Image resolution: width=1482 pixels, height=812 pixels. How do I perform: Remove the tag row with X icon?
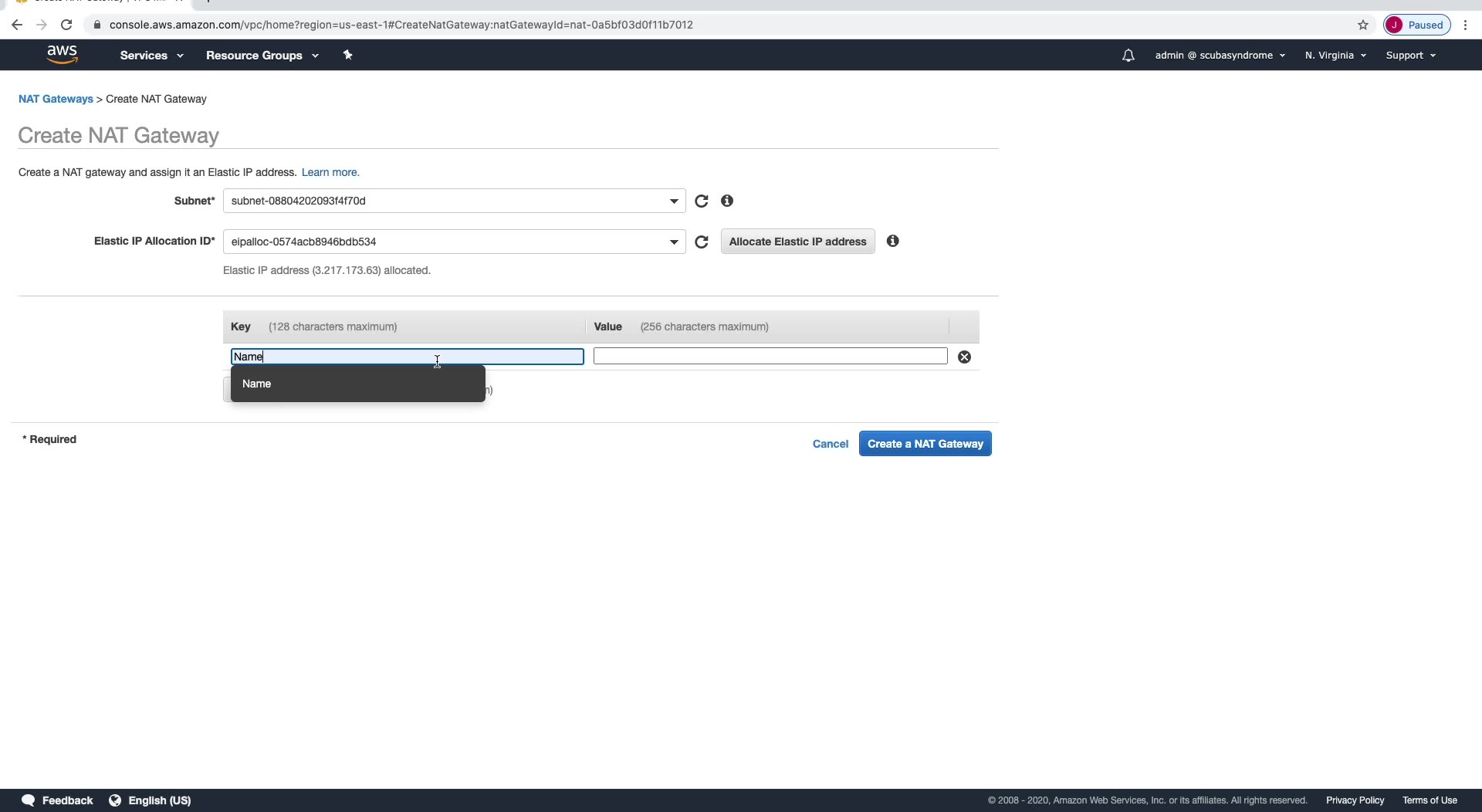(964, 357)
